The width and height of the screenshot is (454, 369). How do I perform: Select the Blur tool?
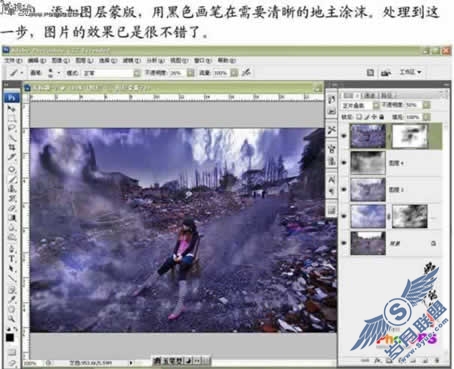pyautogui.click(x=11, y=228)
